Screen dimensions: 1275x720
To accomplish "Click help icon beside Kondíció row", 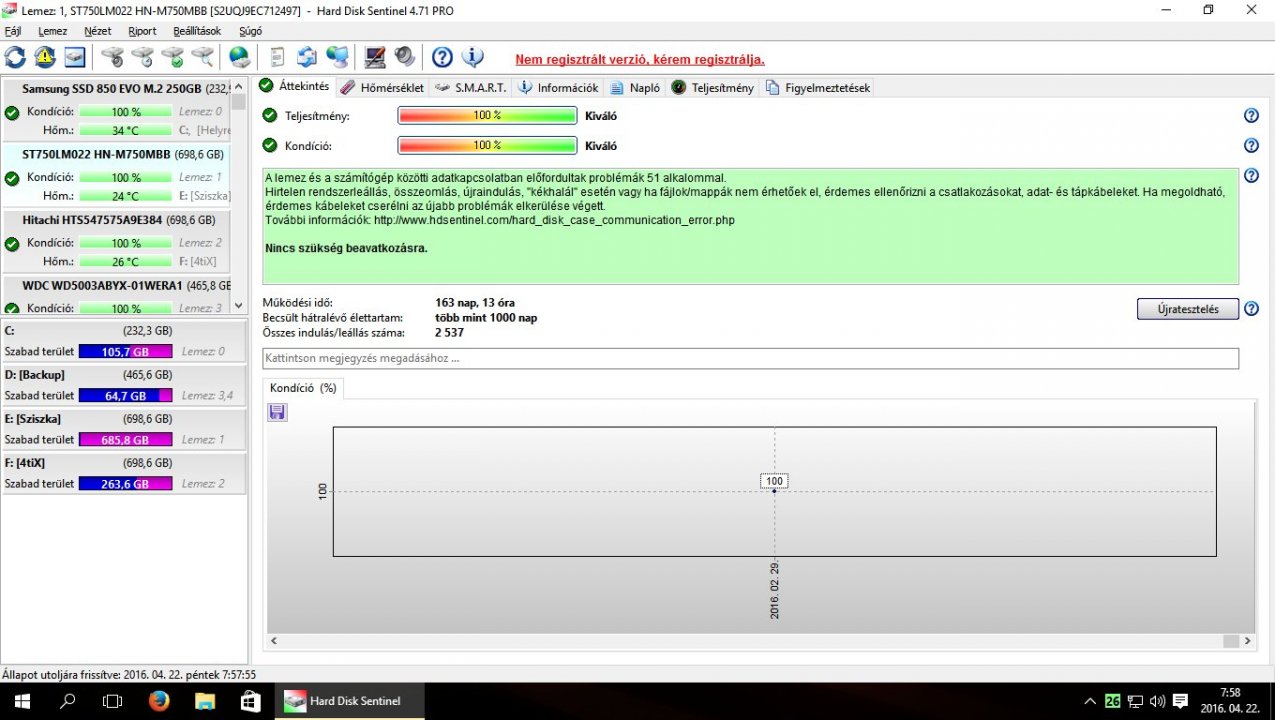I will [x=1251, y=146].
